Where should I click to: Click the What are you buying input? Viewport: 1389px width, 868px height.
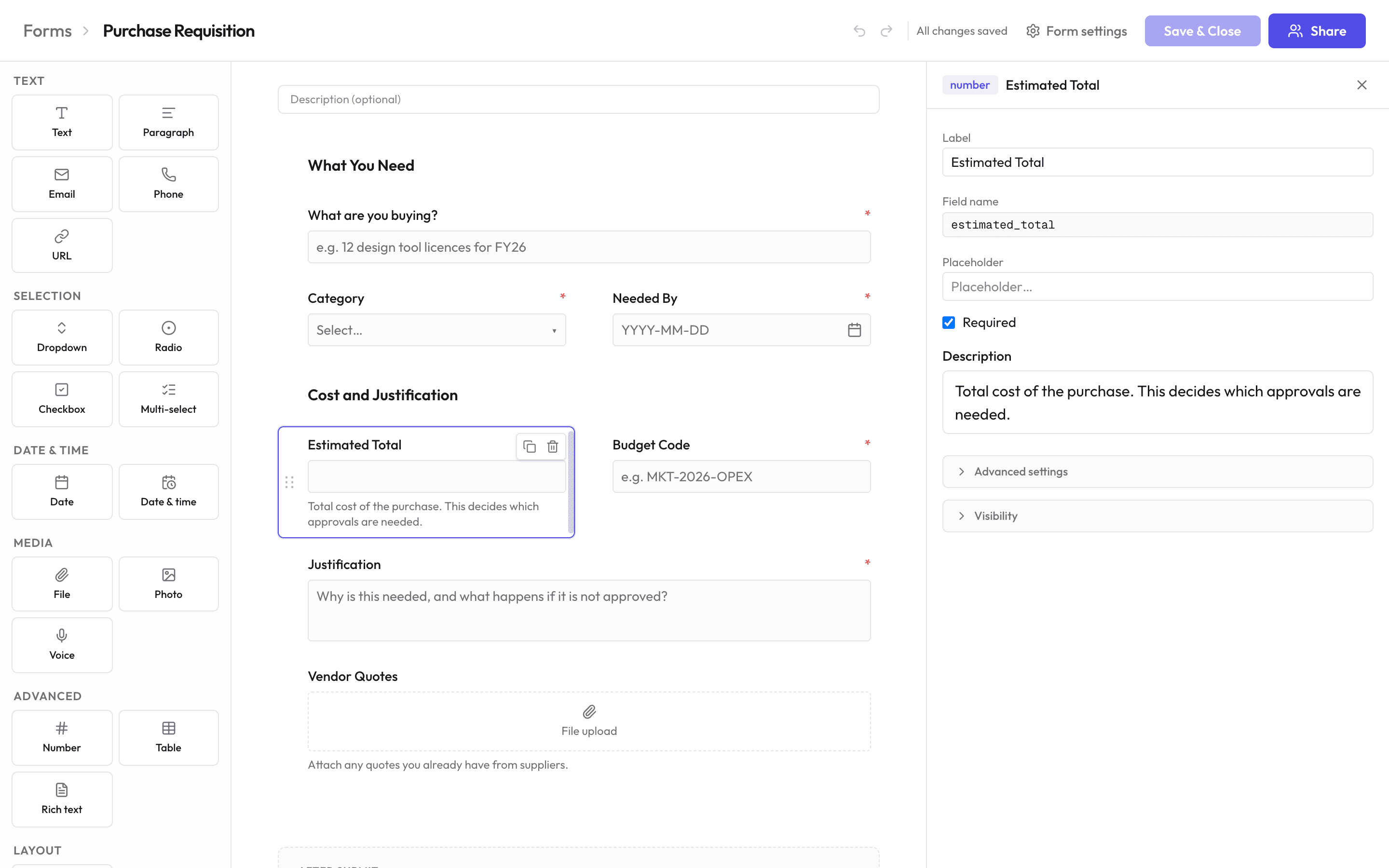tap(589, 247)
